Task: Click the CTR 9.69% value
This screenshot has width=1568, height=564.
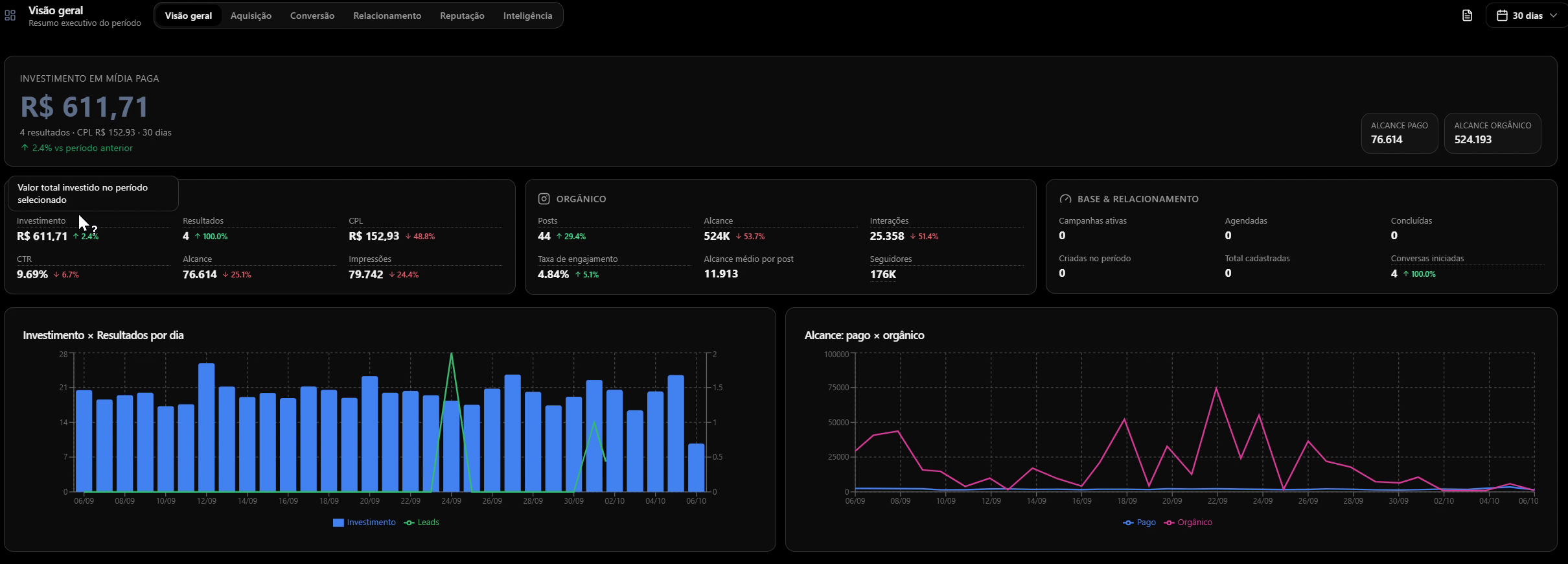Action: (x=32, y=275)
